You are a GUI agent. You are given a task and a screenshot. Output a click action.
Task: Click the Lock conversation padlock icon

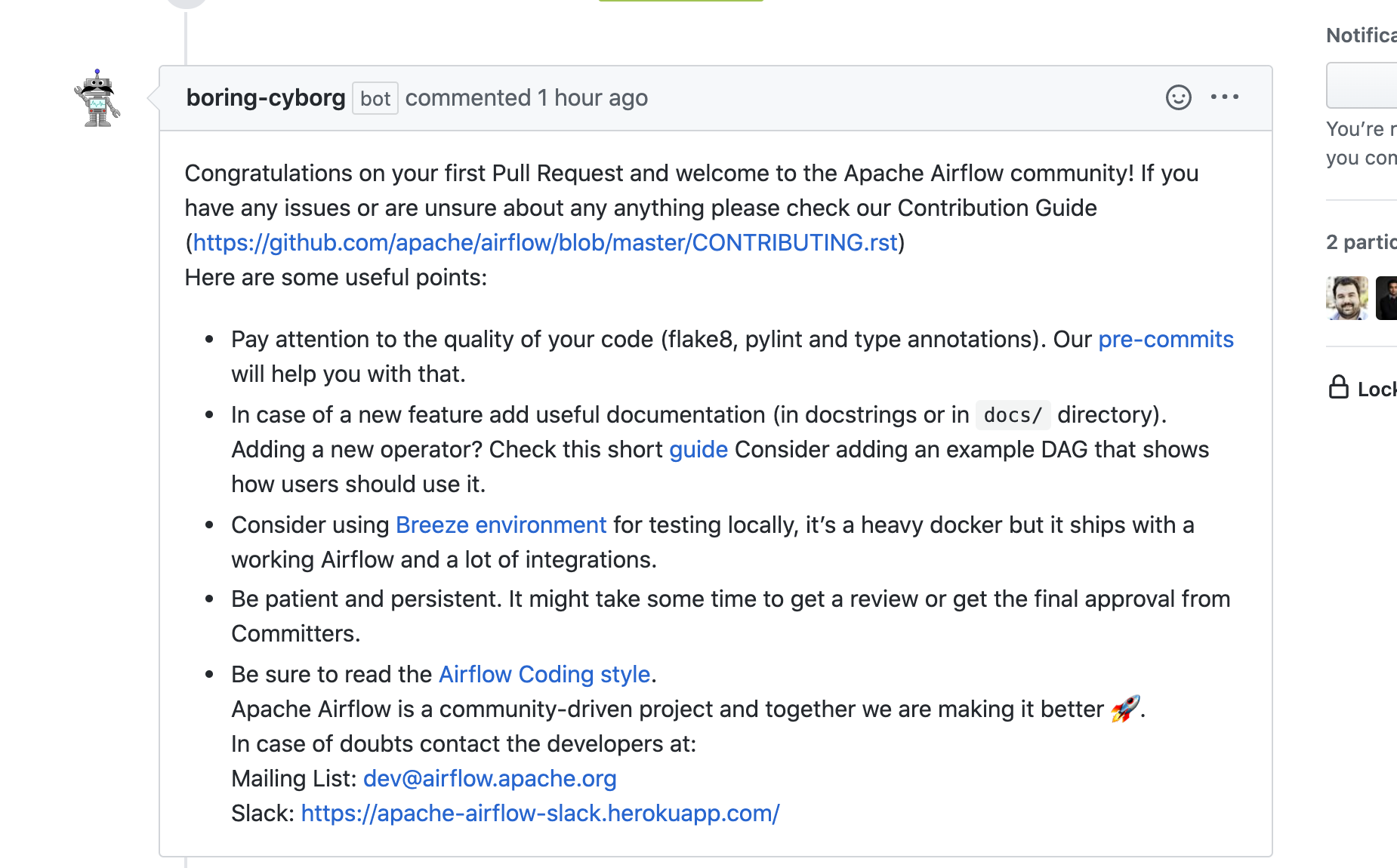tap(1338, 387)
